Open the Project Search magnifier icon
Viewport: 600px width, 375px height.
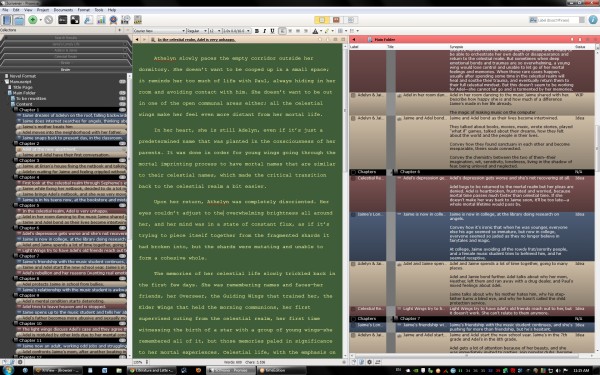pos(88,20)
